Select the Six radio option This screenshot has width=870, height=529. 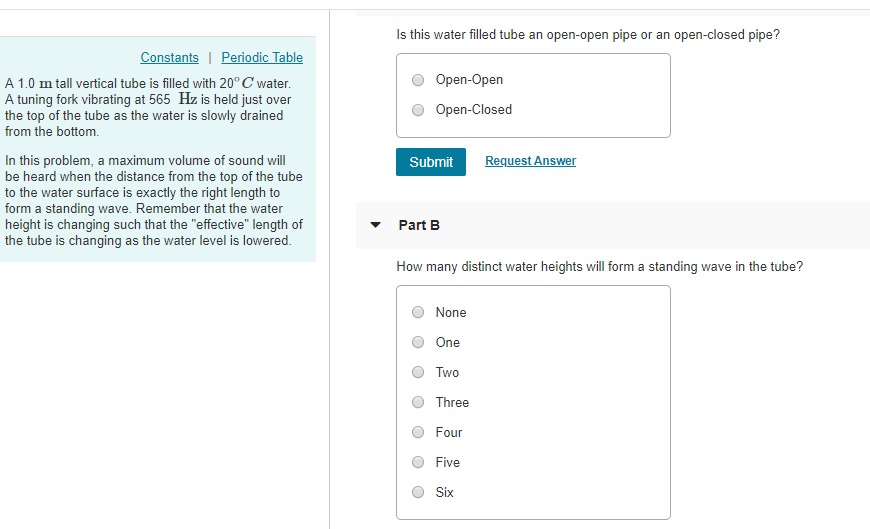pyautogui.click(x=418, y=493)
